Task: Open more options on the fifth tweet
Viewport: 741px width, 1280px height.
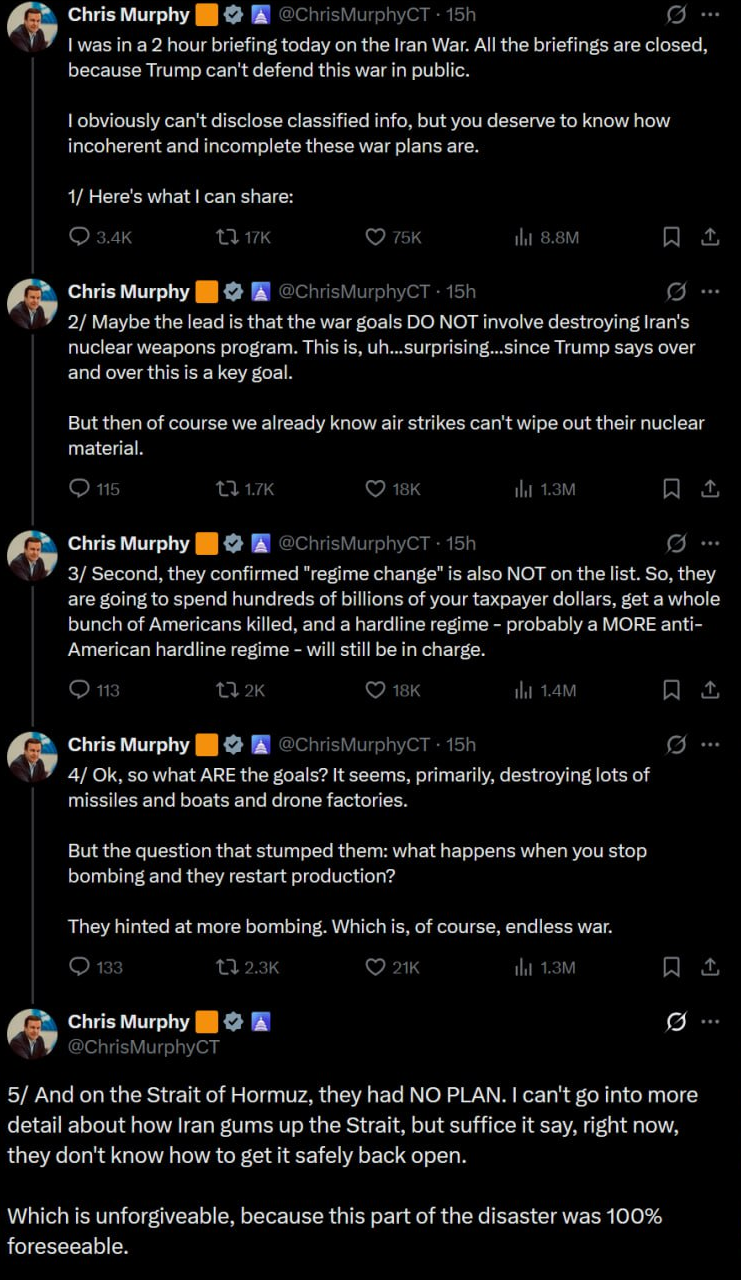Action: click(710, 1022)
